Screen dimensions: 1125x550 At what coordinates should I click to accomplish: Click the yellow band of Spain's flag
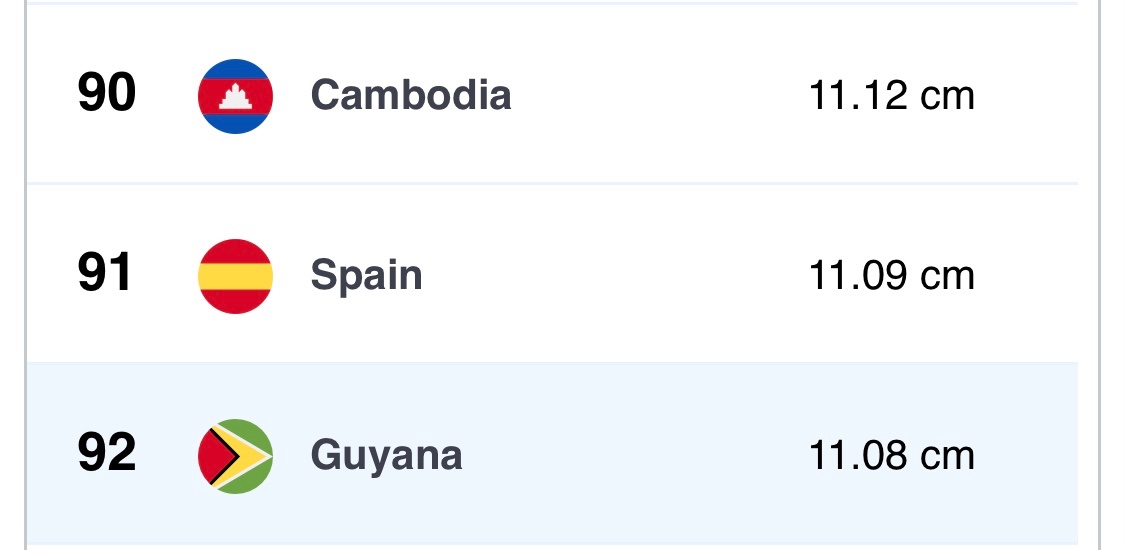[235, 276]
